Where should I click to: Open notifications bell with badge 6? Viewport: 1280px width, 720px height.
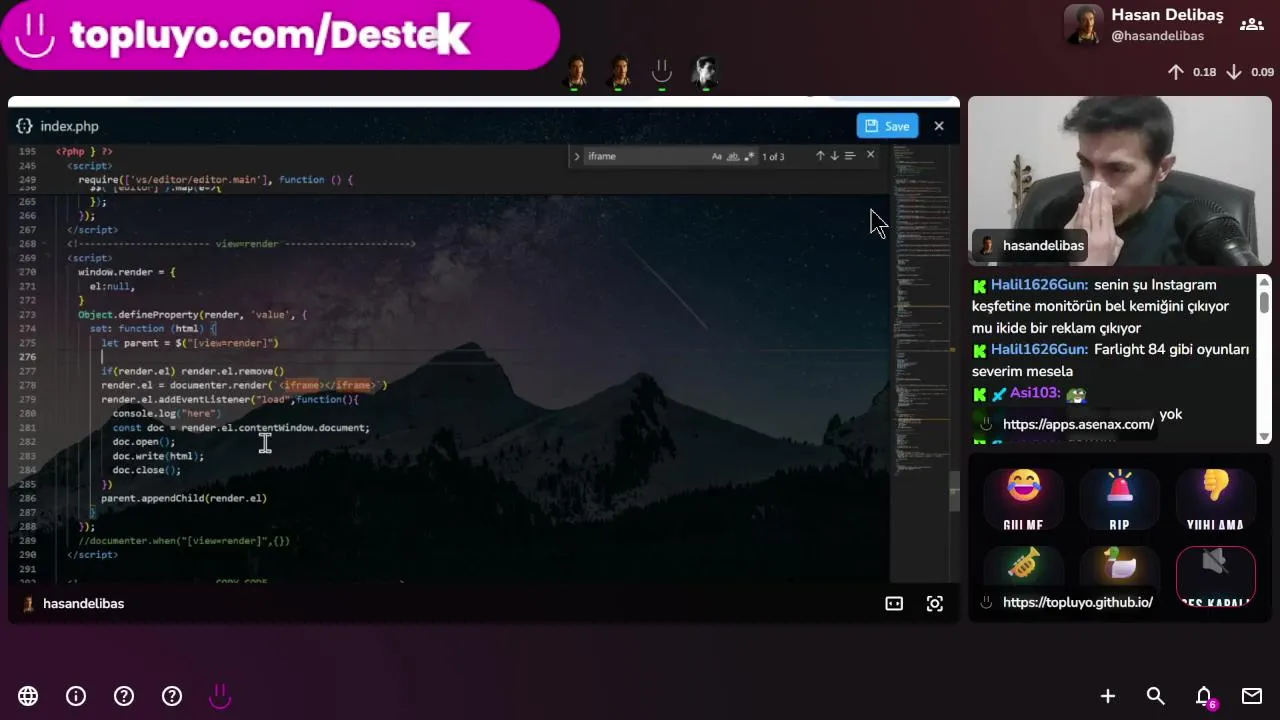1205,697
